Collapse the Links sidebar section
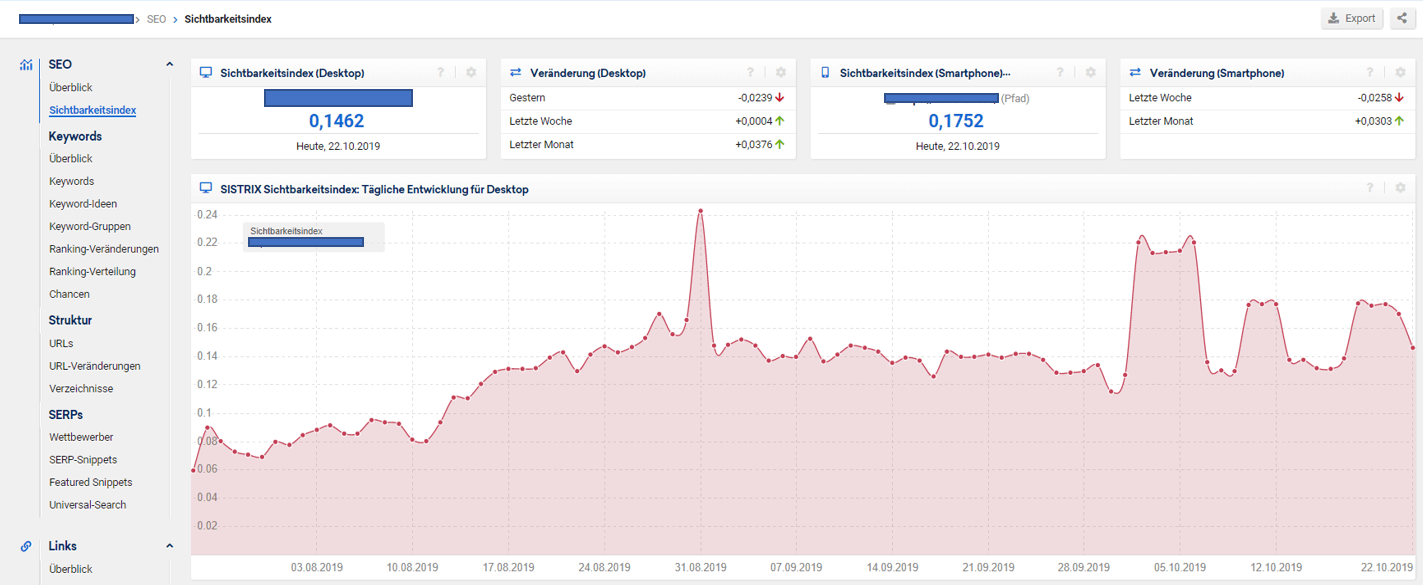This screenshot has height=585, width=1423. pos(169,546)
